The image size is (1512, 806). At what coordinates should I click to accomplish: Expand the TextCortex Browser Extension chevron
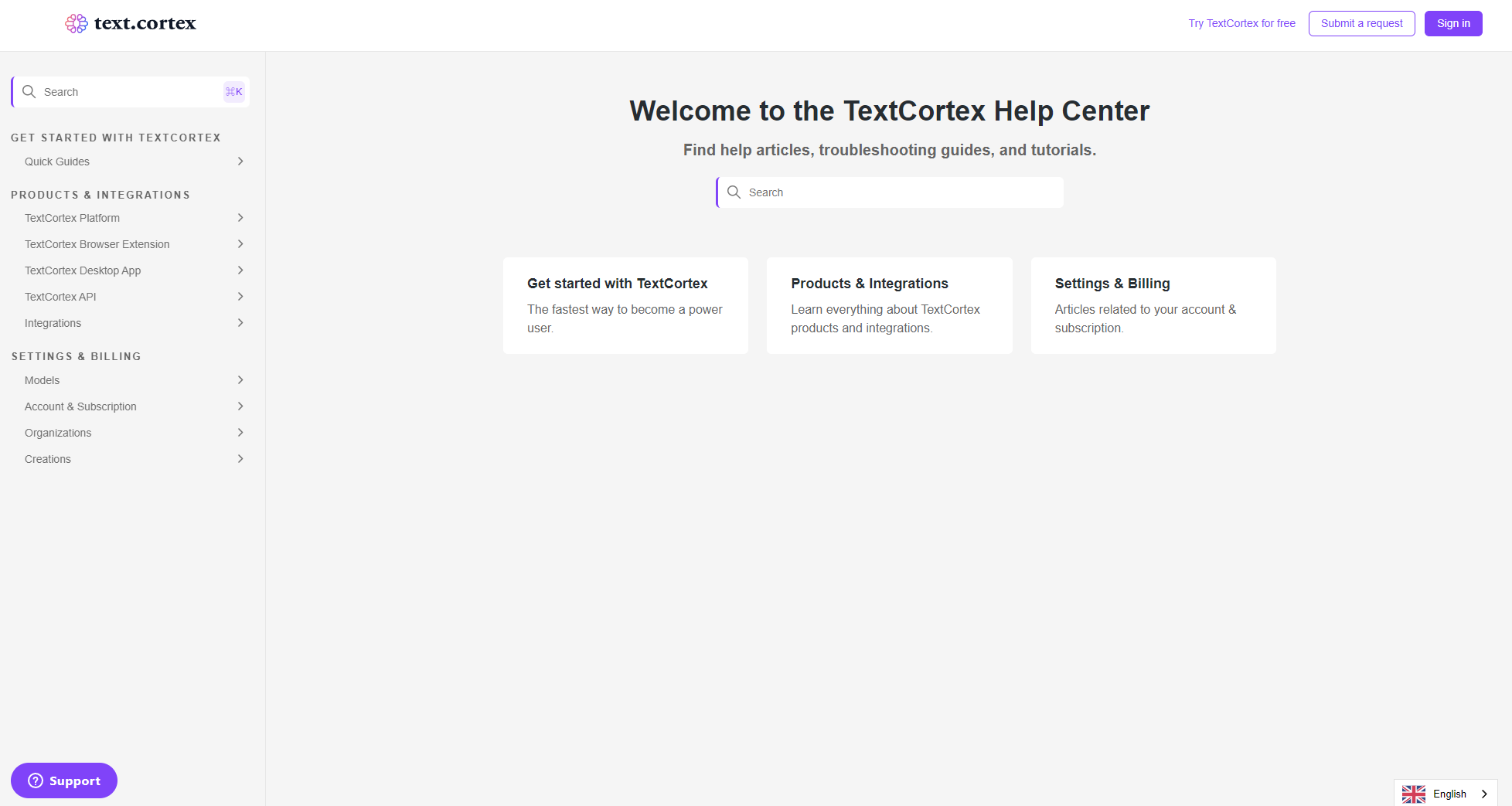(240, 244)
